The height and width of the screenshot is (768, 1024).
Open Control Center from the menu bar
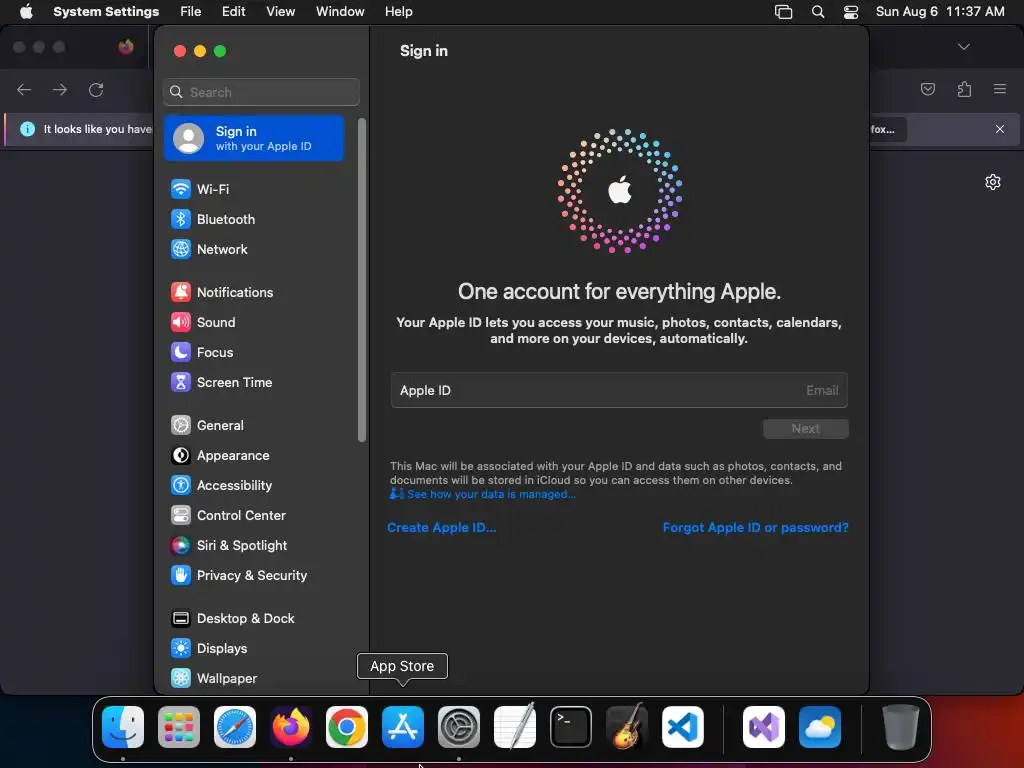(x=851, y=12)
